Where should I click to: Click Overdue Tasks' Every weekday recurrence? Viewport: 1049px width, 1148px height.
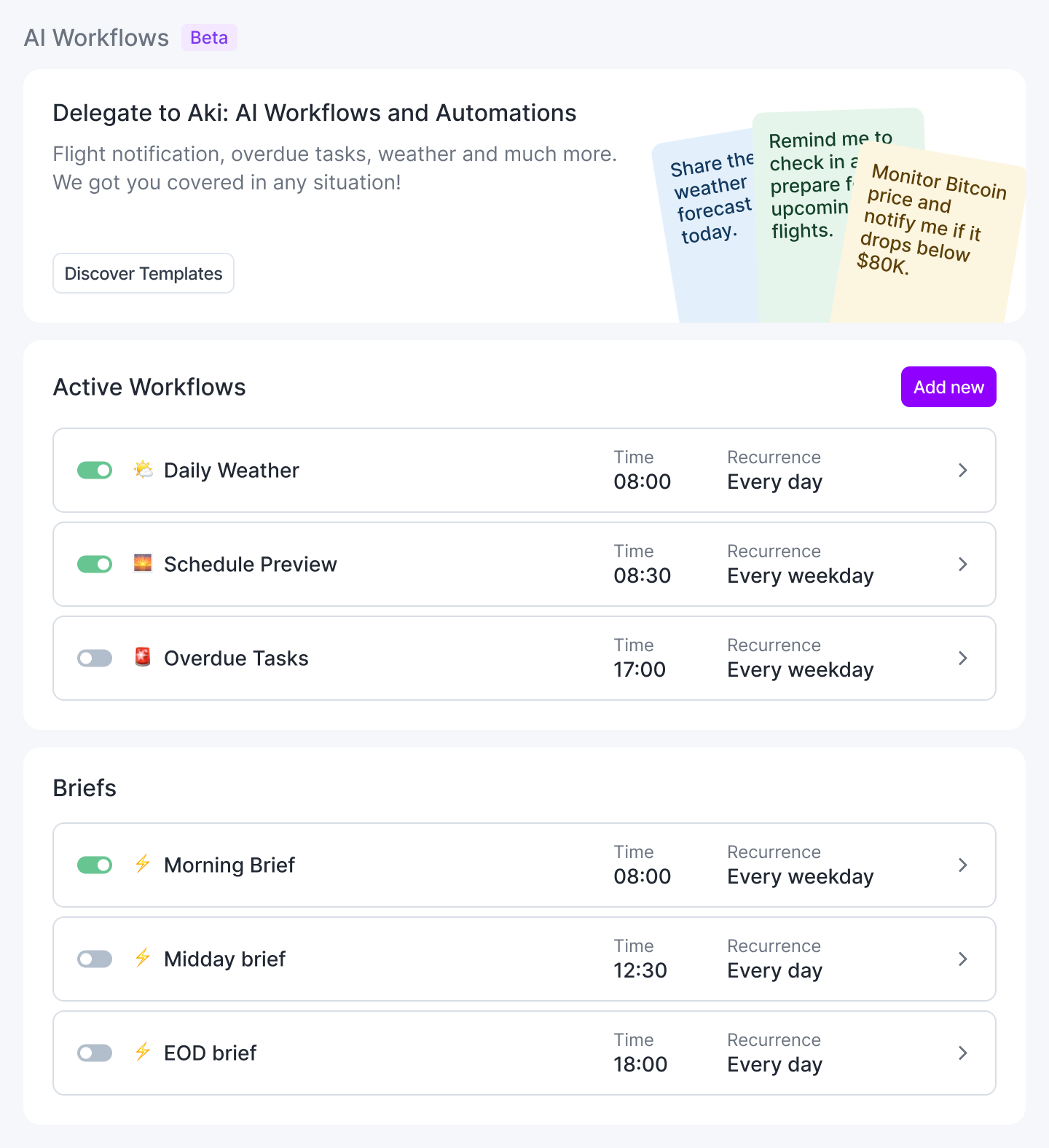pyautogui.click(x=801, y=670)
